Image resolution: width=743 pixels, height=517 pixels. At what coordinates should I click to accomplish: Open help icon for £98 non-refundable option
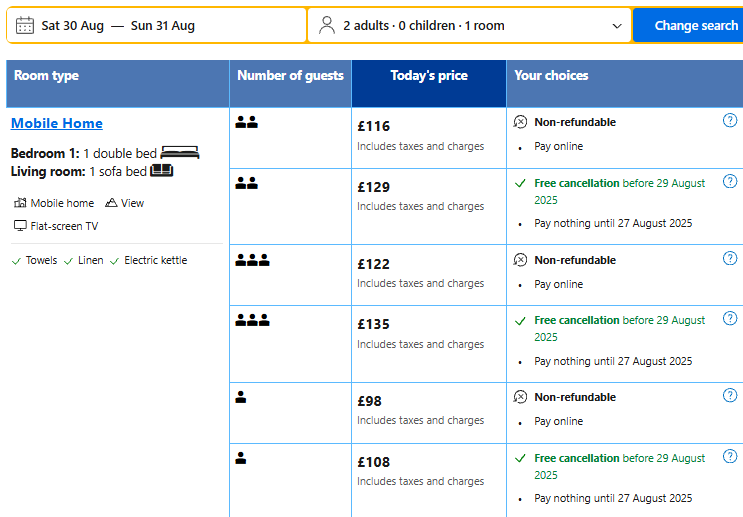point(730,396)
